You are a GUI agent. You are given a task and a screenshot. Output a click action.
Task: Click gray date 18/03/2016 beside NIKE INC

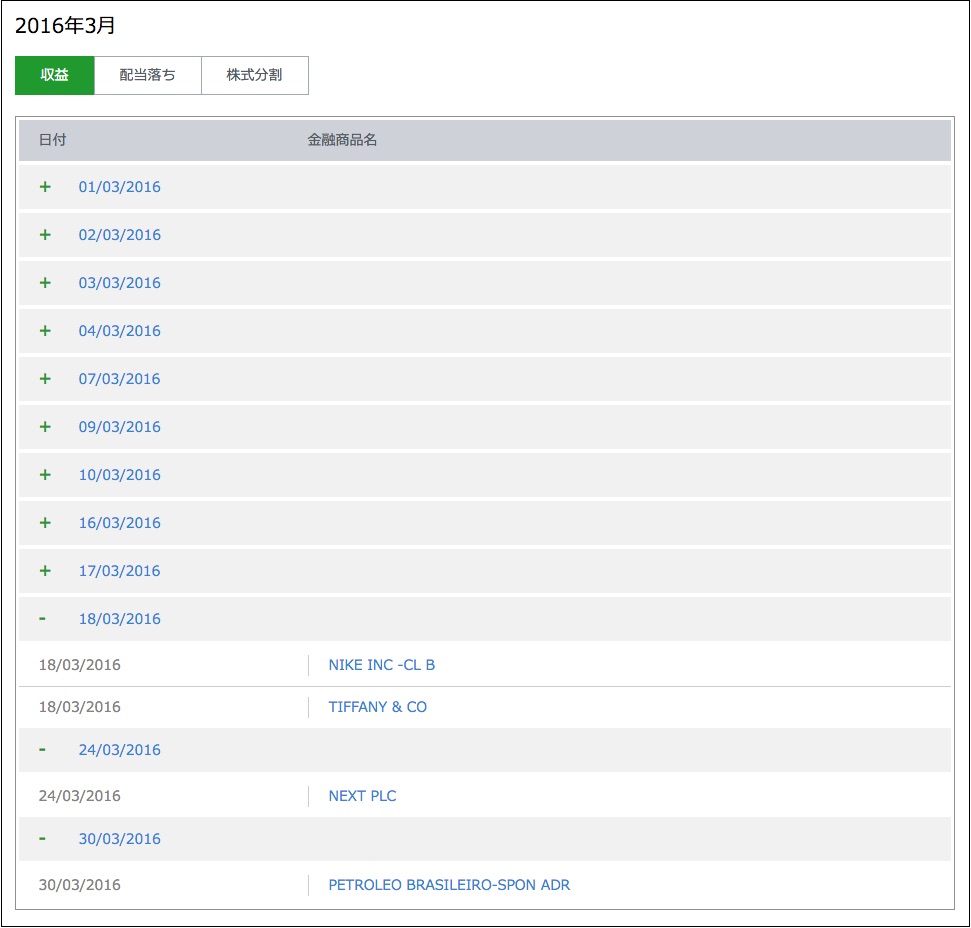tap(80, 665)
